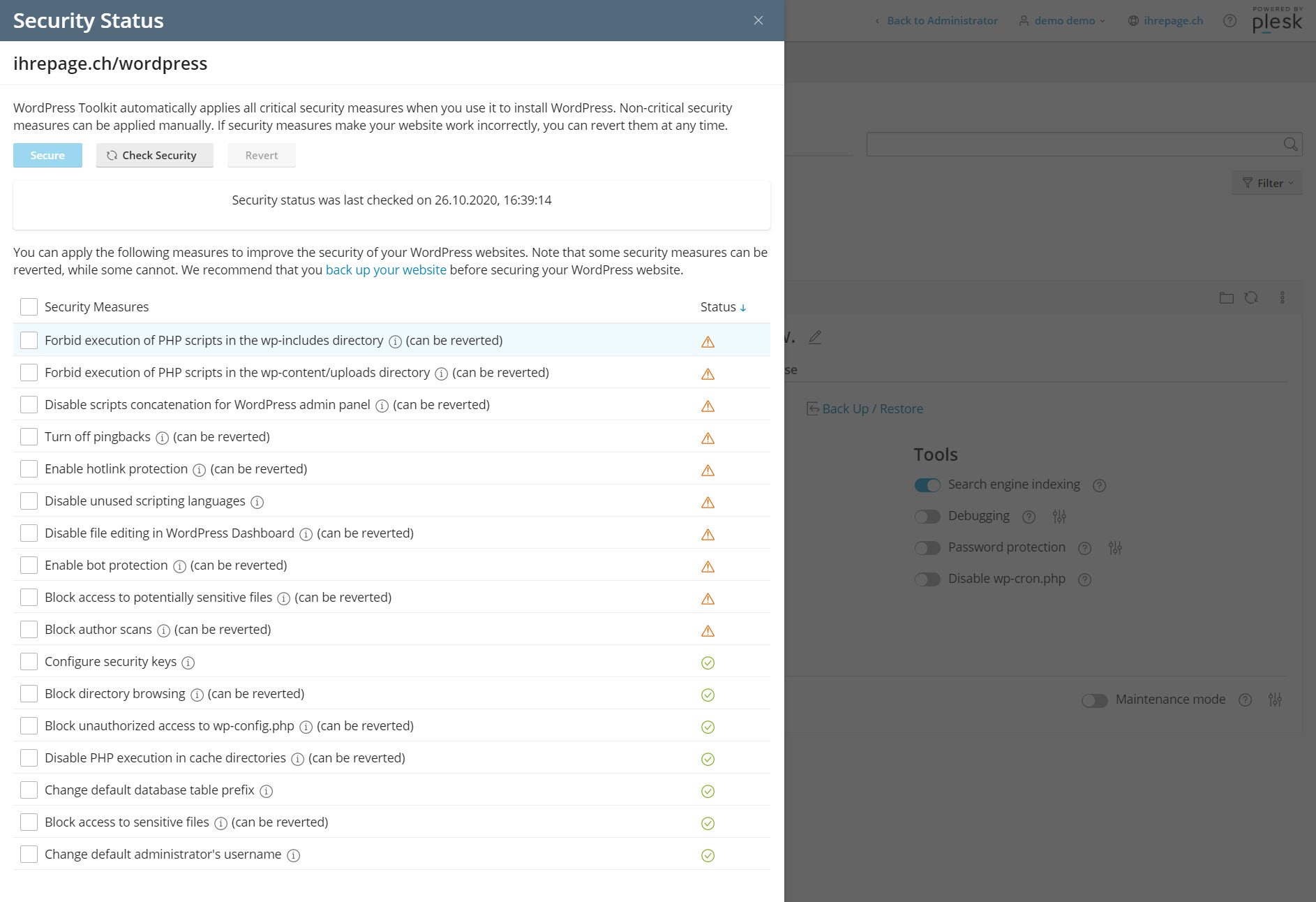Check the Turn off pingbacks measure
Image resolution: width=1316 pixels, height=902 pixels.
(x=29, y=436)
